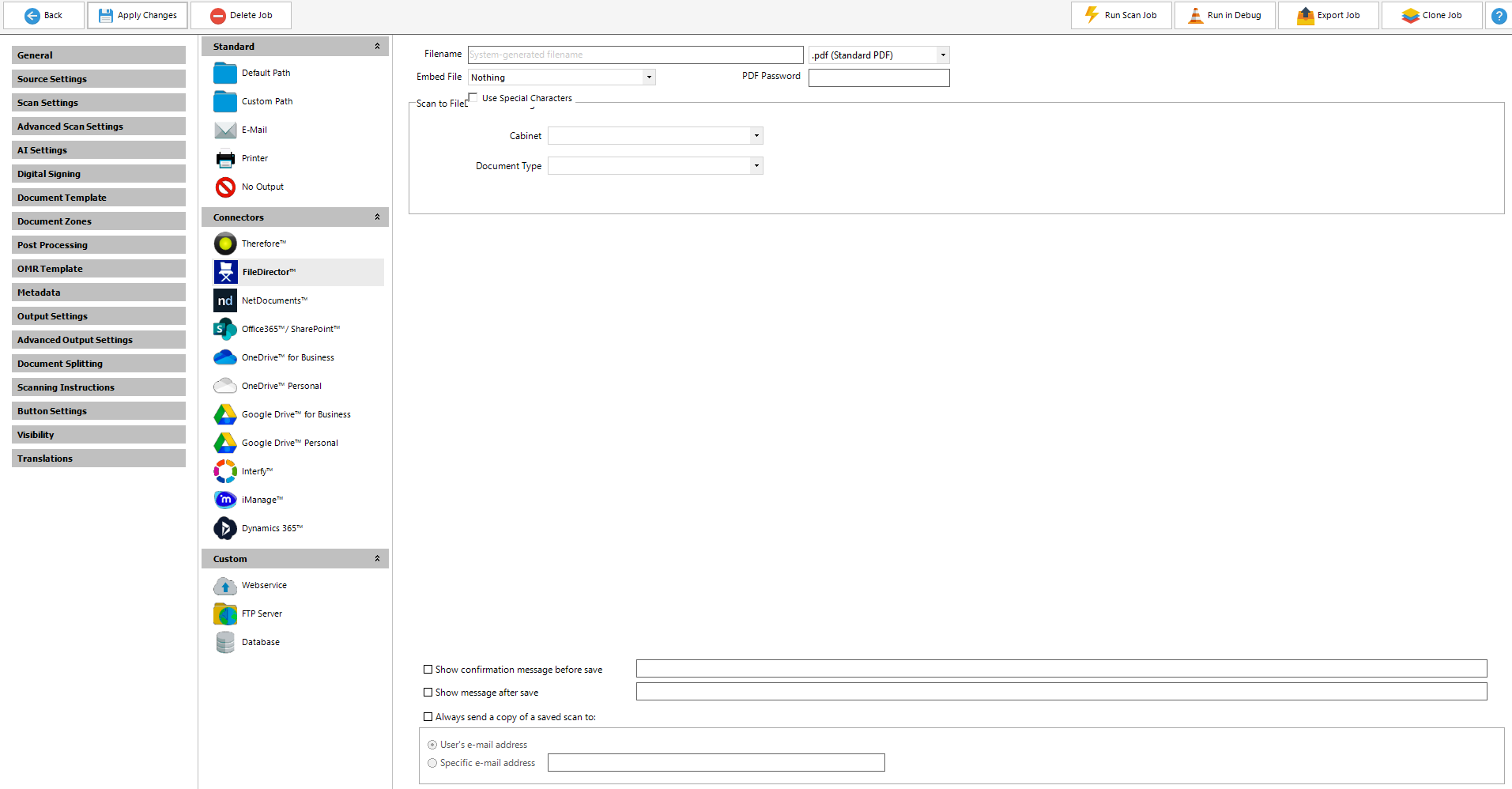Check Show confirmation message before save
The width and height of the screenshot is (1512, 789).
tap(428, 670)
